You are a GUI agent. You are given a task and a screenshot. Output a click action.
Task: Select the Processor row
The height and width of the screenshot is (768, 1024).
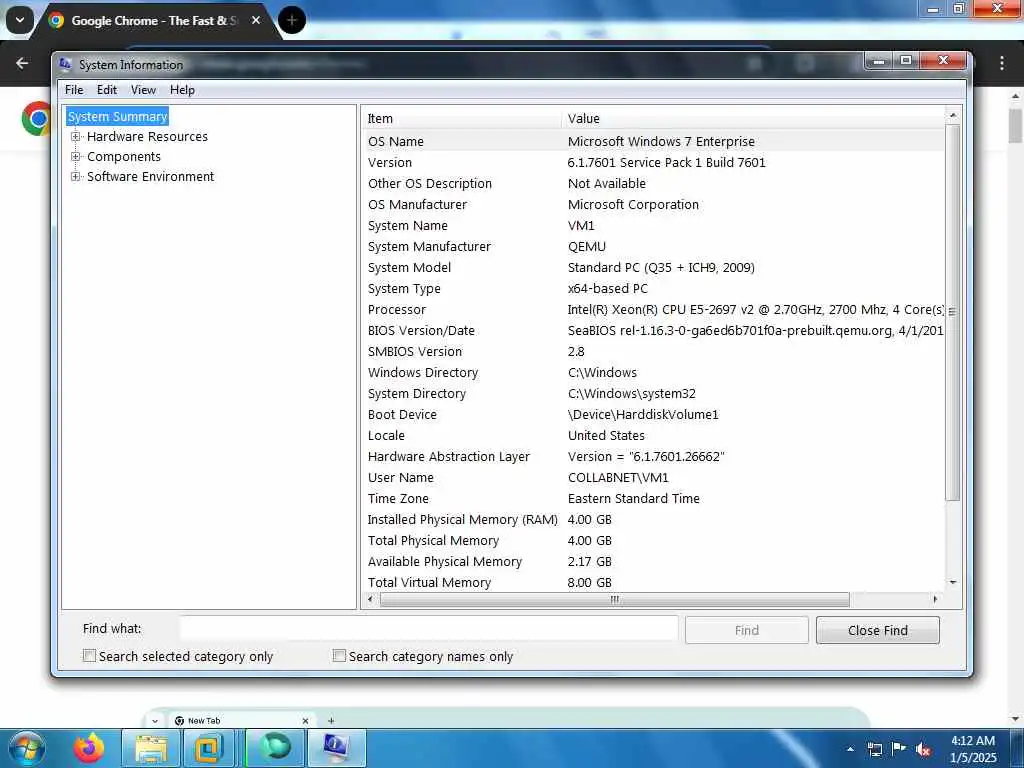pyautogui.click(x=653, y=310)
